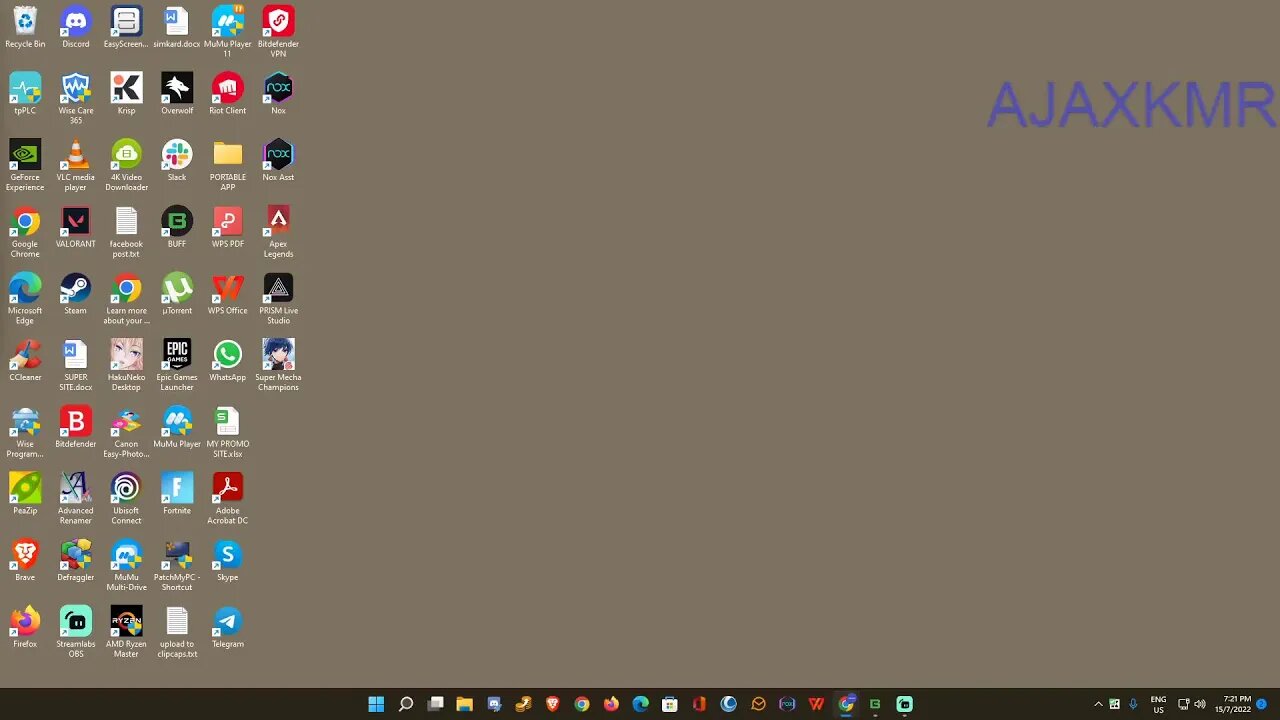Launch Super Mecha Champions shortcut
This screenshot has width=1280, height=720.
tap(278, 365)
